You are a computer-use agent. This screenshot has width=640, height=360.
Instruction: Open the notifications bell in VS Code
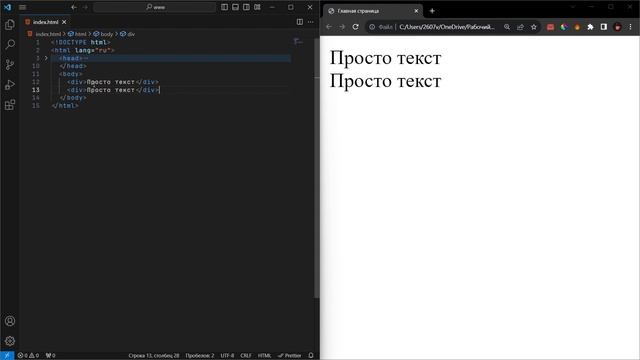(x=311, y=356)
